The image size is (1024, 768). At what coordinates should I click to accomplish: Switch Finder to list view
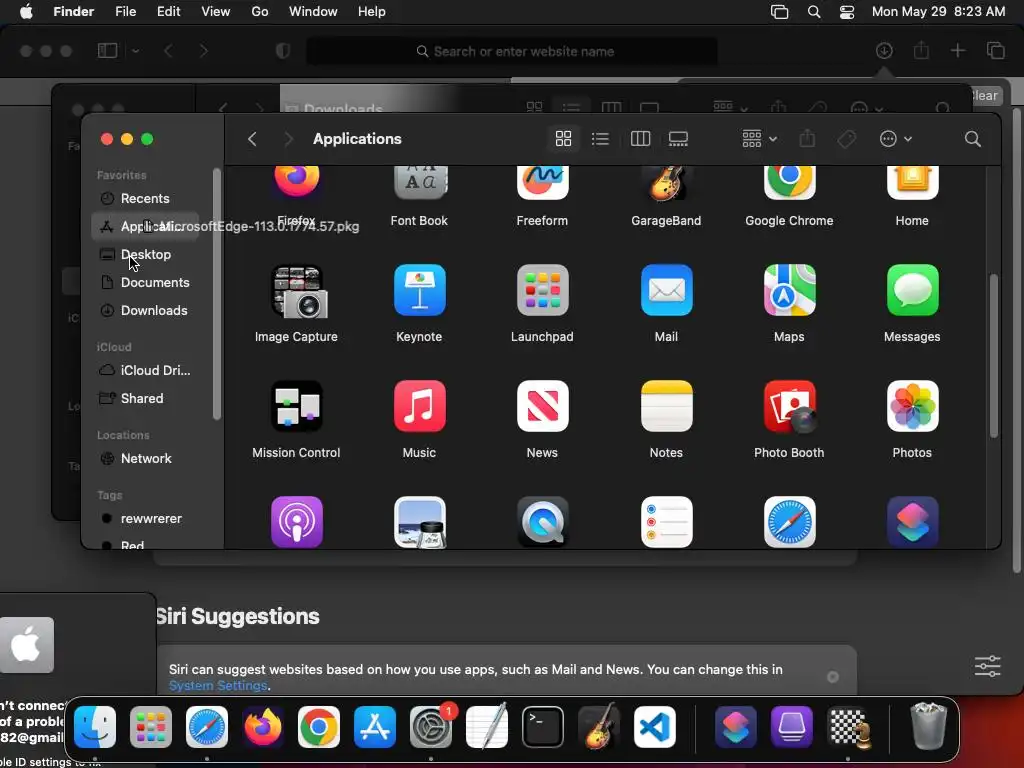pyautogui.click(x=600, y=138)
